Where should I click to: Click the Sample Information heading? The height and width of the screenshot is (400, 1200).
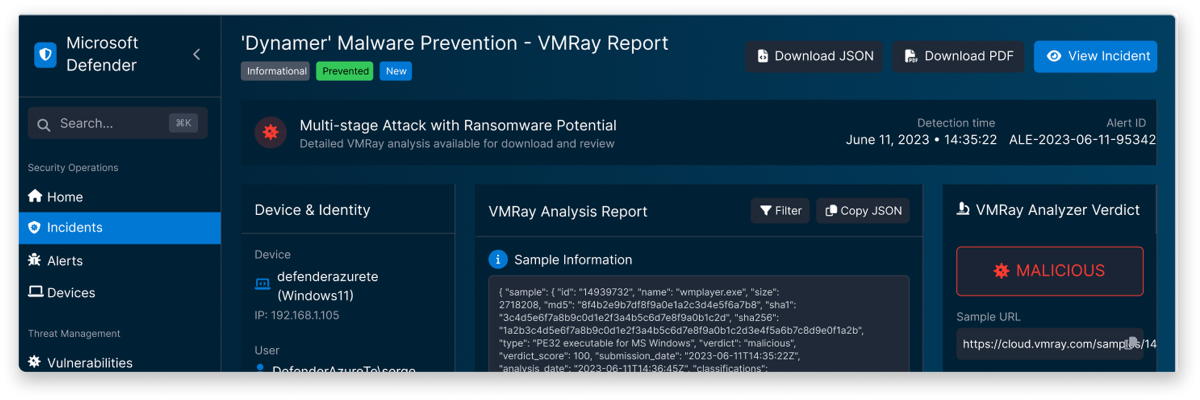[573, 259]
